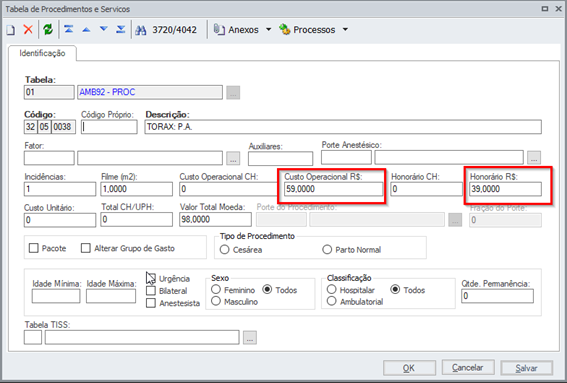
Task: Click the Cancelar button
Action: tap(468, 368)
